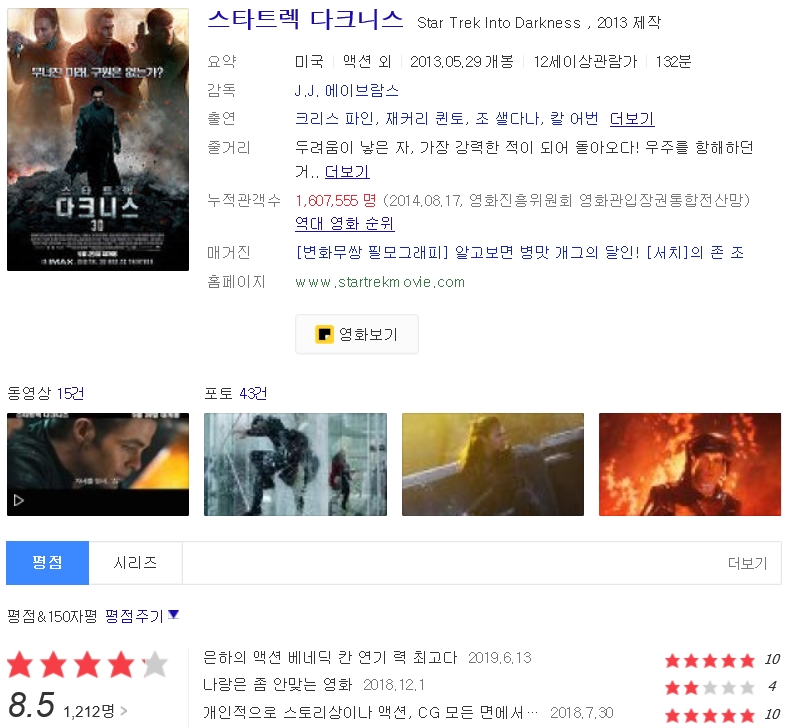Open actor link 재커리 퀸토

(x=424, y=119)
